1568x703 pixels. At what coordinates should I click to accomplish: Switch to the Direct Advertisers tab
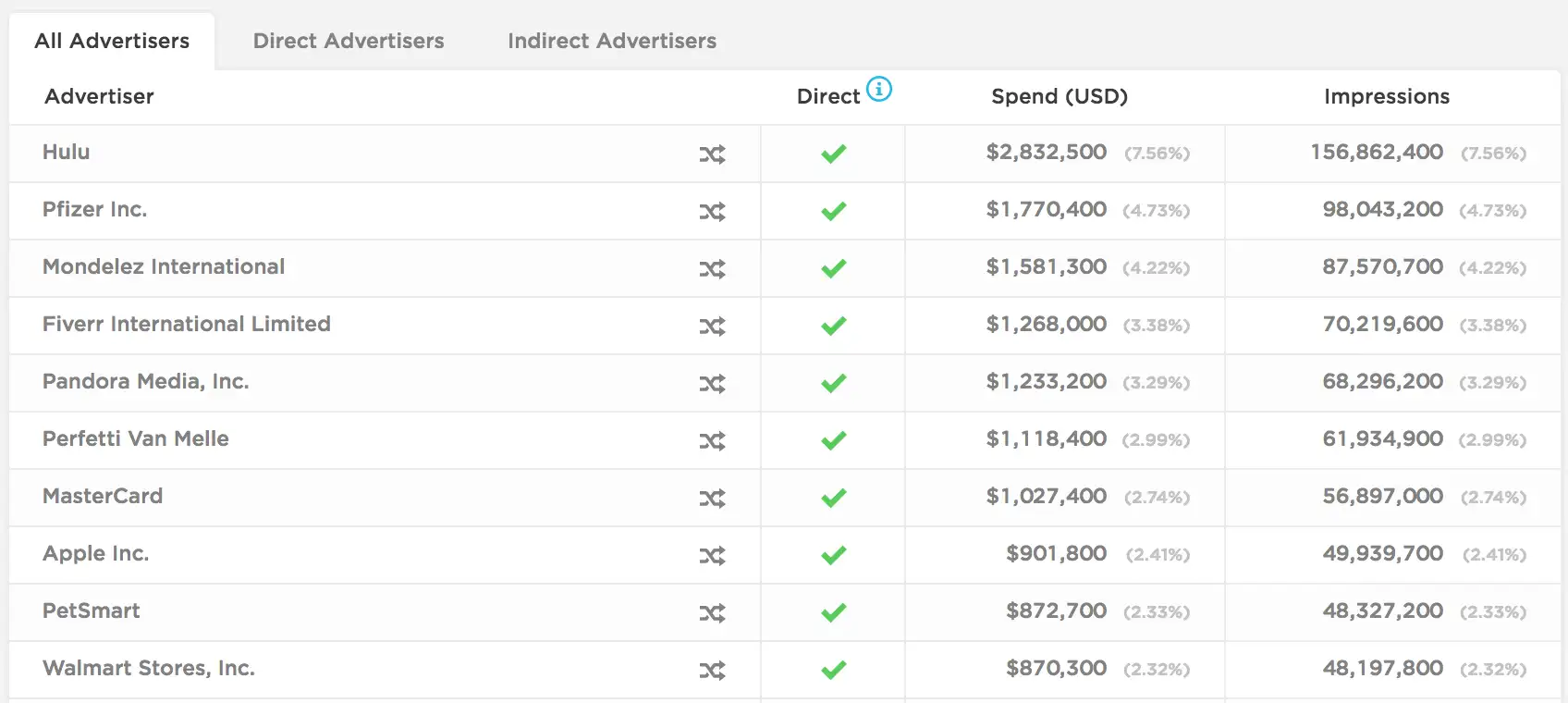coord(349,41)
